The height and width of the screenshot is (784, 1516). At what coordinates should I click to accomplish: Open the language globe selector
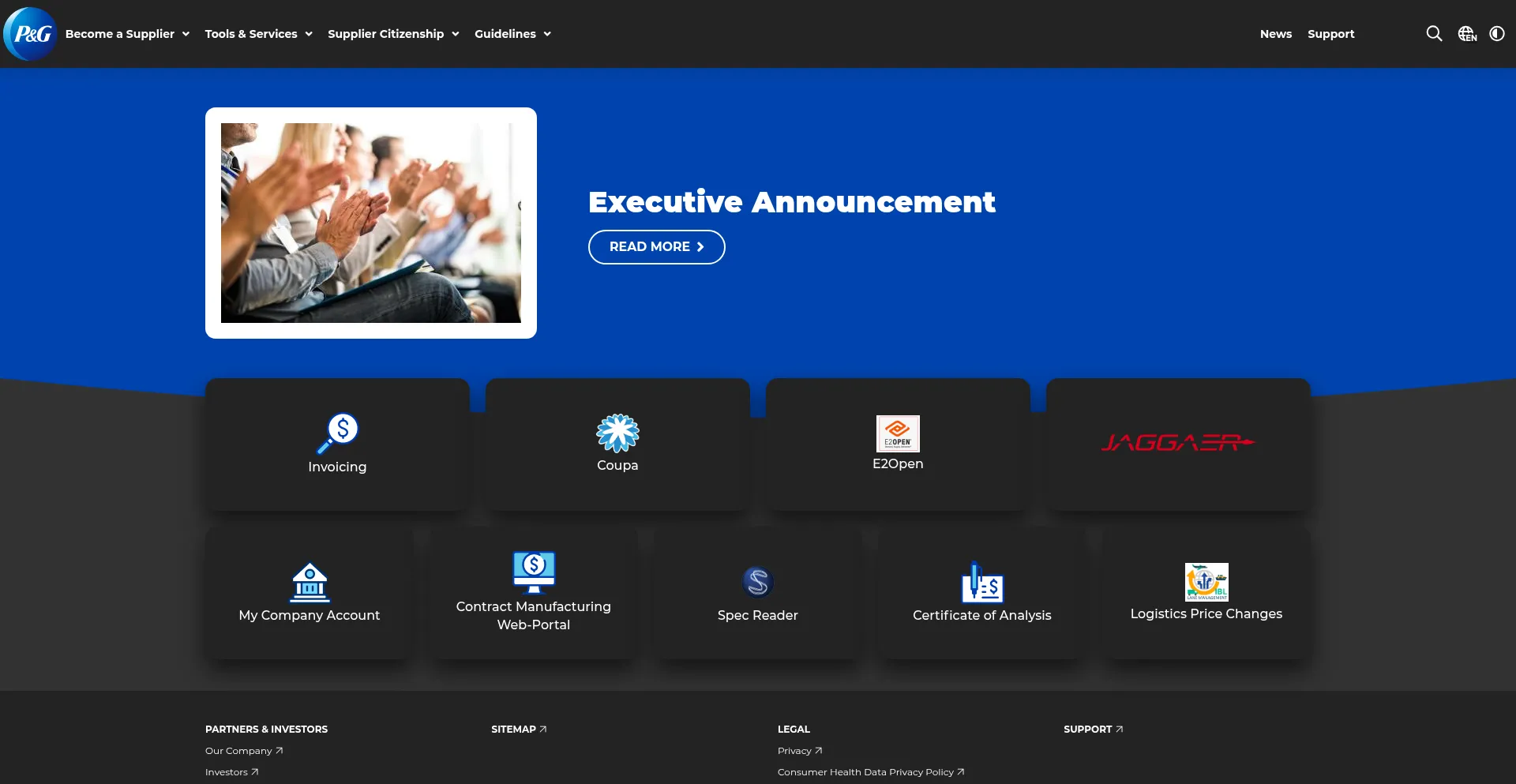tap(1466, 34)
